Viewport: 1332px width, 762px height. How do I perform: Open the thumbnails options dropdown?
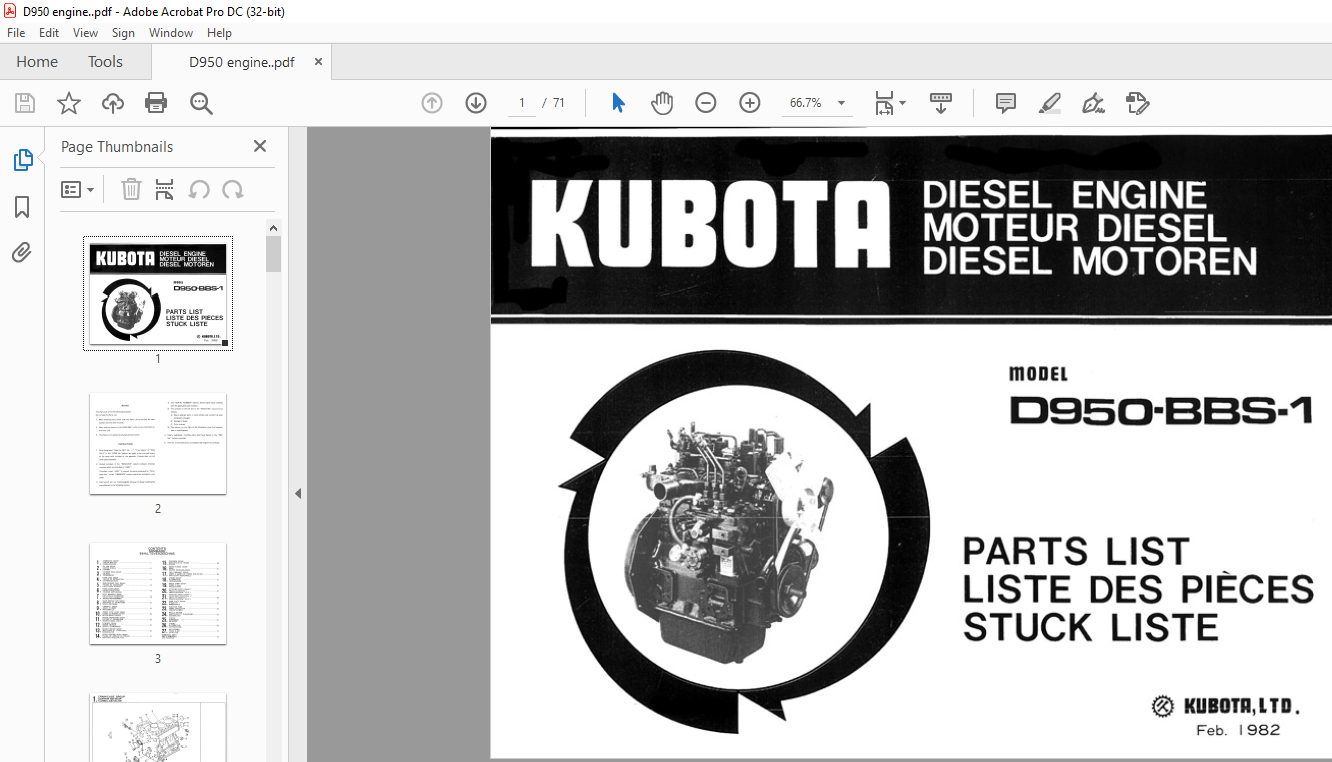click(x=78, y=189)
